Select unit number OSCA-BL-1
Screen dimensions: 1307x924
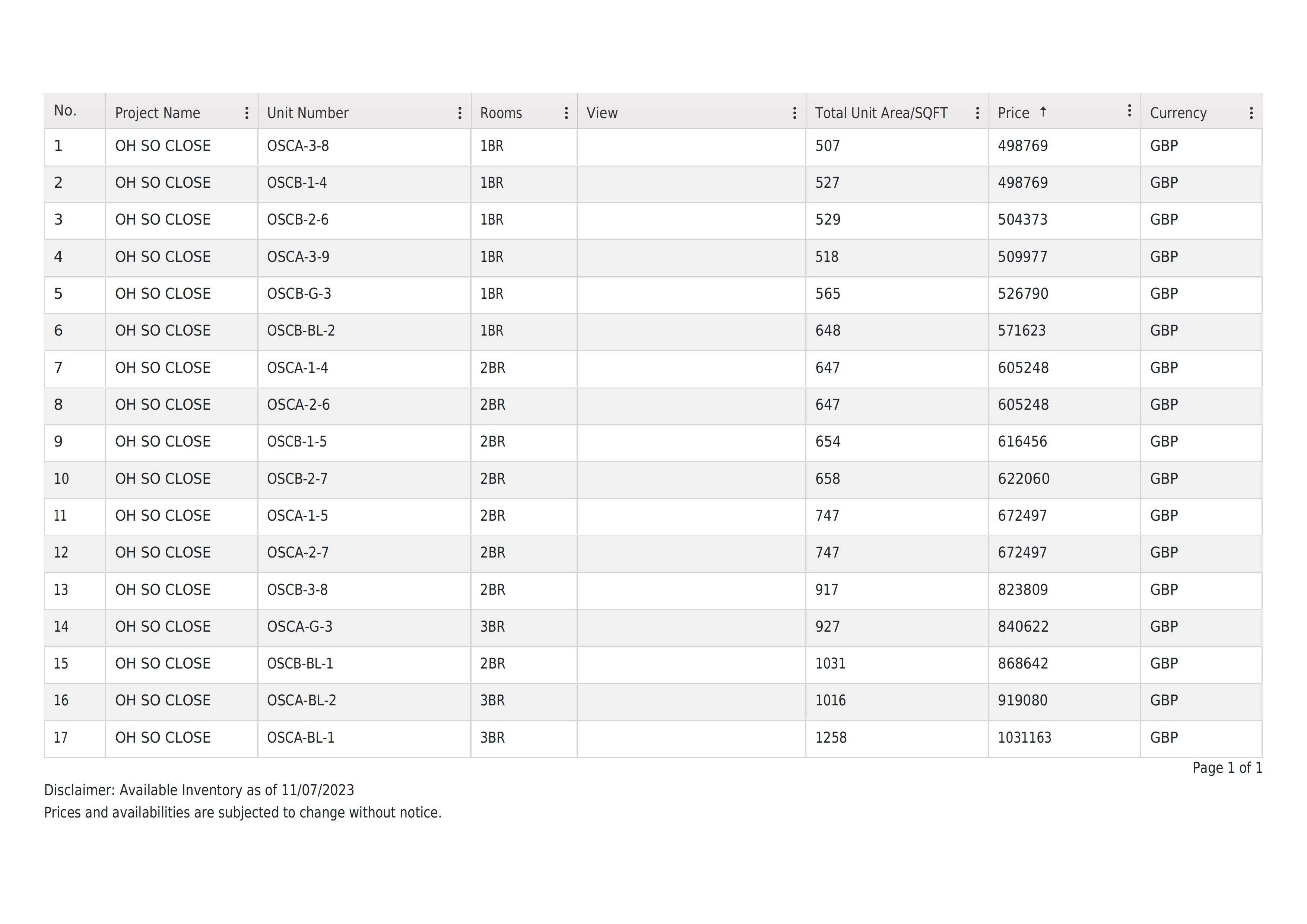pos(301,738)
